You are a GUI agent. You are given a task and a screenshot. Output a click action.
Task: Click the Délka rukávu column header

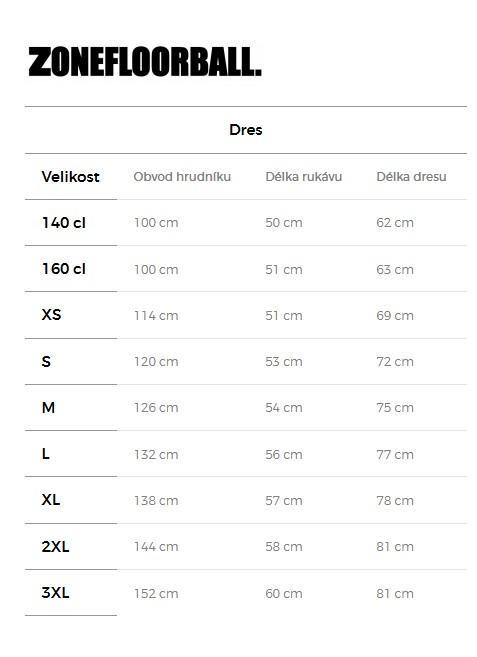(x=304, y=177)
